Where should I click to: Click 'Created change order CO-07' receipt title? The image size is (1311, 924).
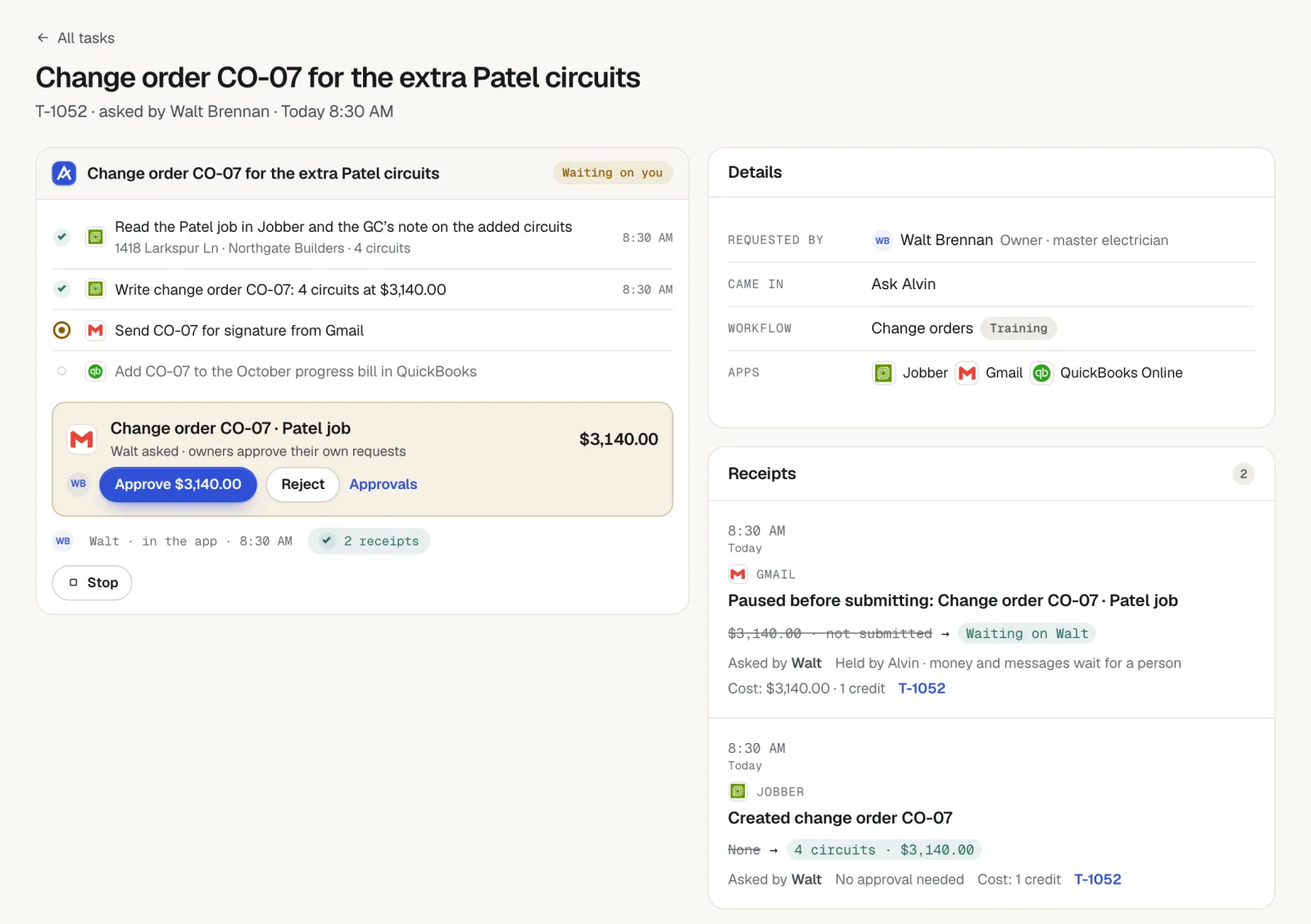tap(840, 818)
